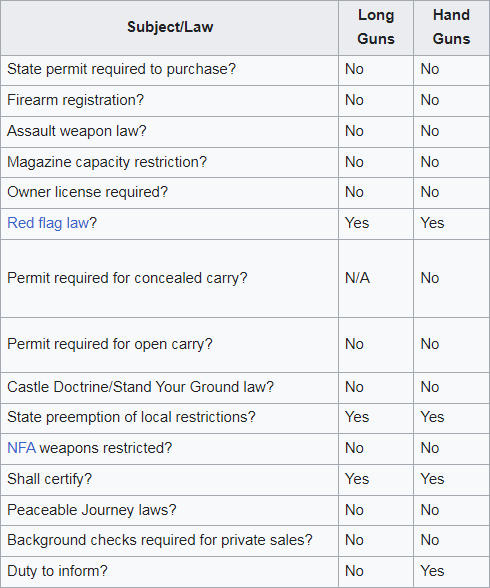
Task: Click the 'Owner license required?' cell
Action: coord(170,193)
